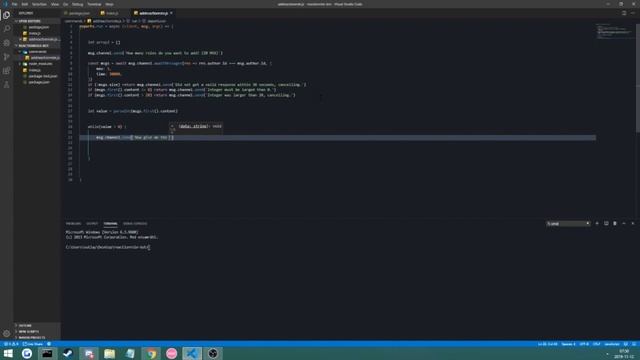Create a new terminal with the plus icon

coord(597,223)
